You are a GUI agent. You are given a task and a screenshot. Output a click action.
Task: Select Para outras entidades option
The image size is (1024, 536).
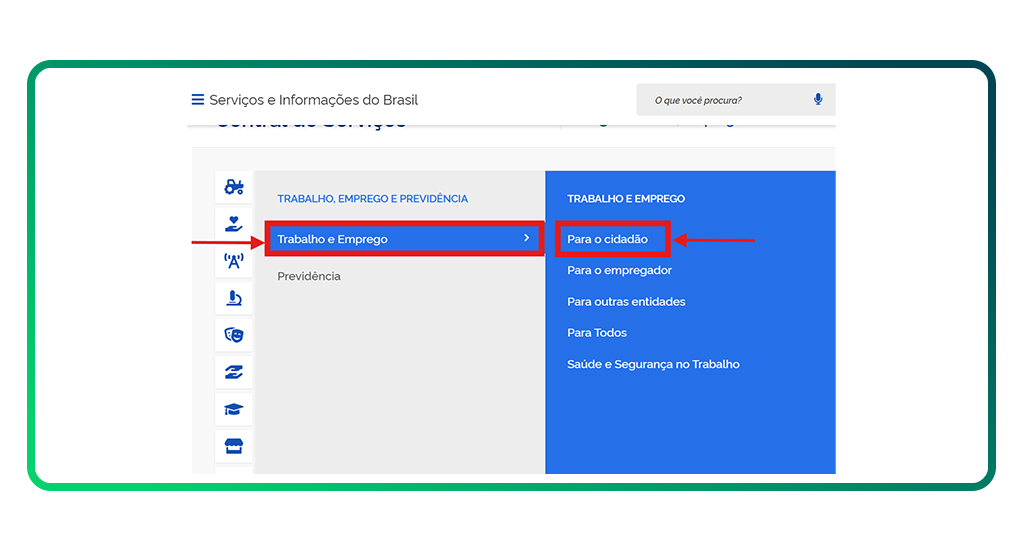pos(626,301)
